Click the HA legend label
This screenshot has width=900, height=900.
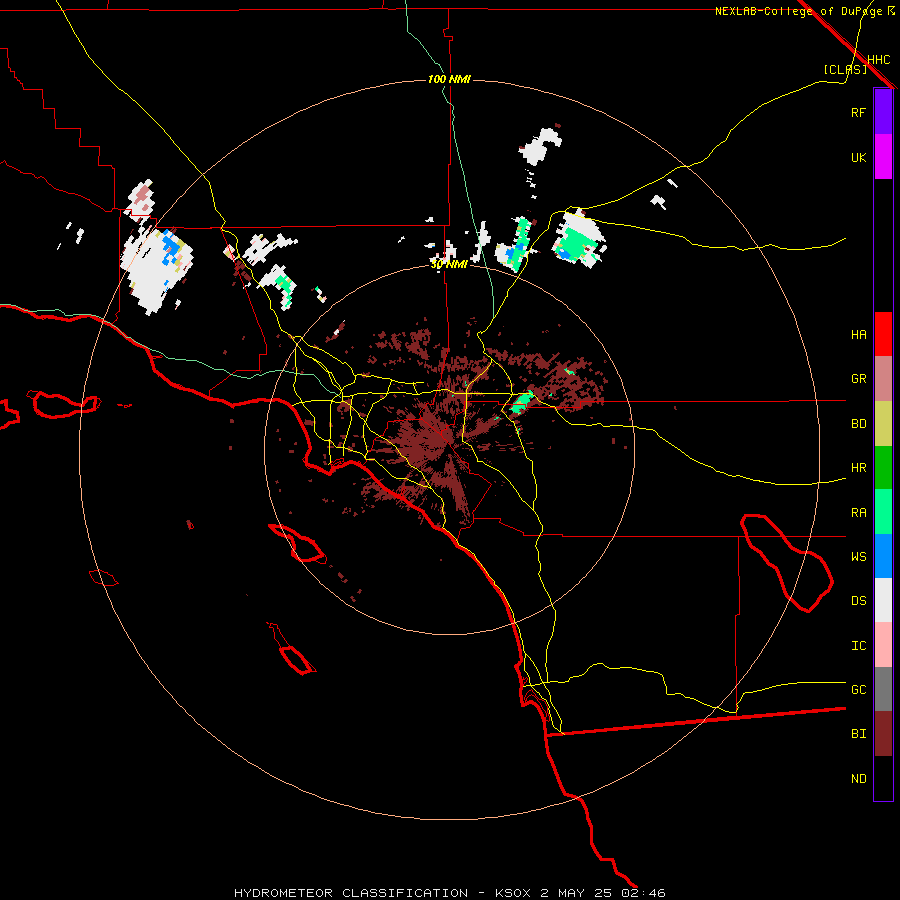click(858, 334)
